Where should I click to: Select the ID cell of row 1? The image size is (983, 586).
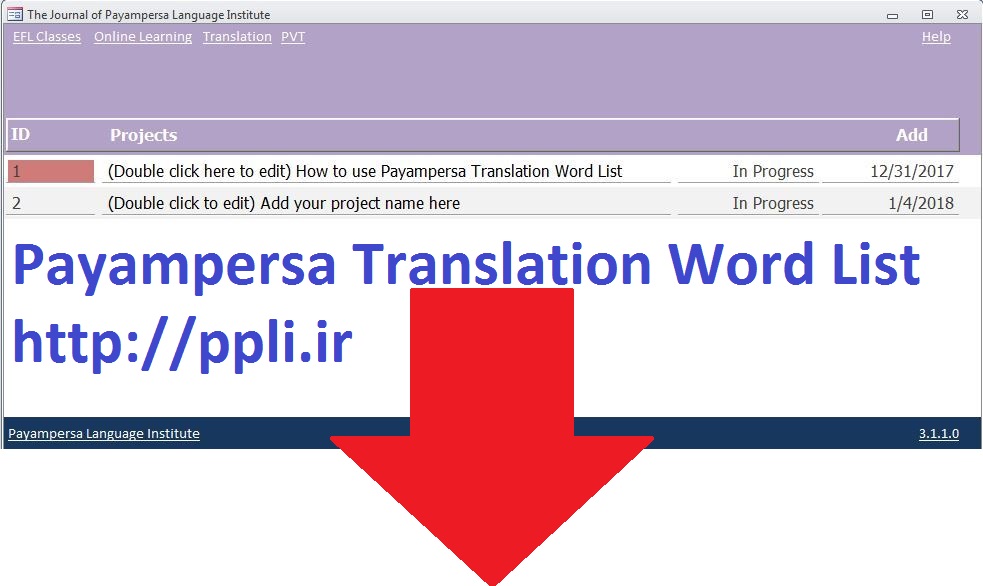(x=50, y=171)
